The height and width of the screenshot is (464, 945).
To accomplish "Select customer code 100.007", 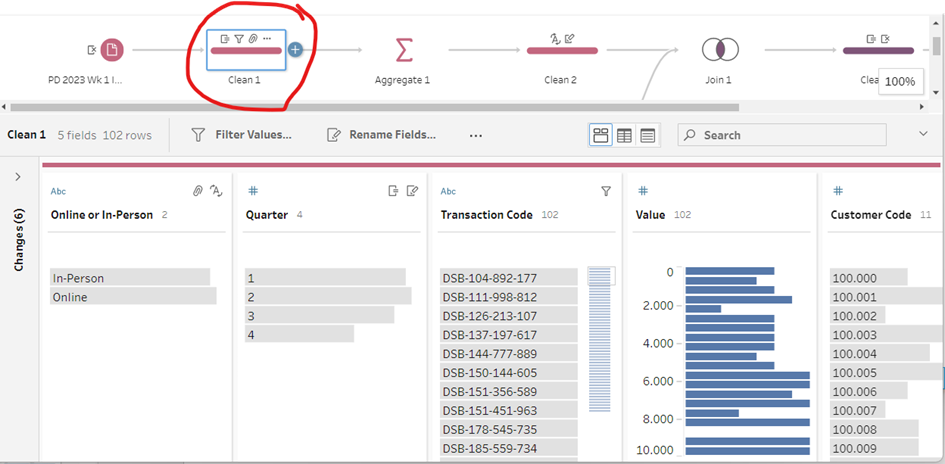I will (x=857, y=410).
